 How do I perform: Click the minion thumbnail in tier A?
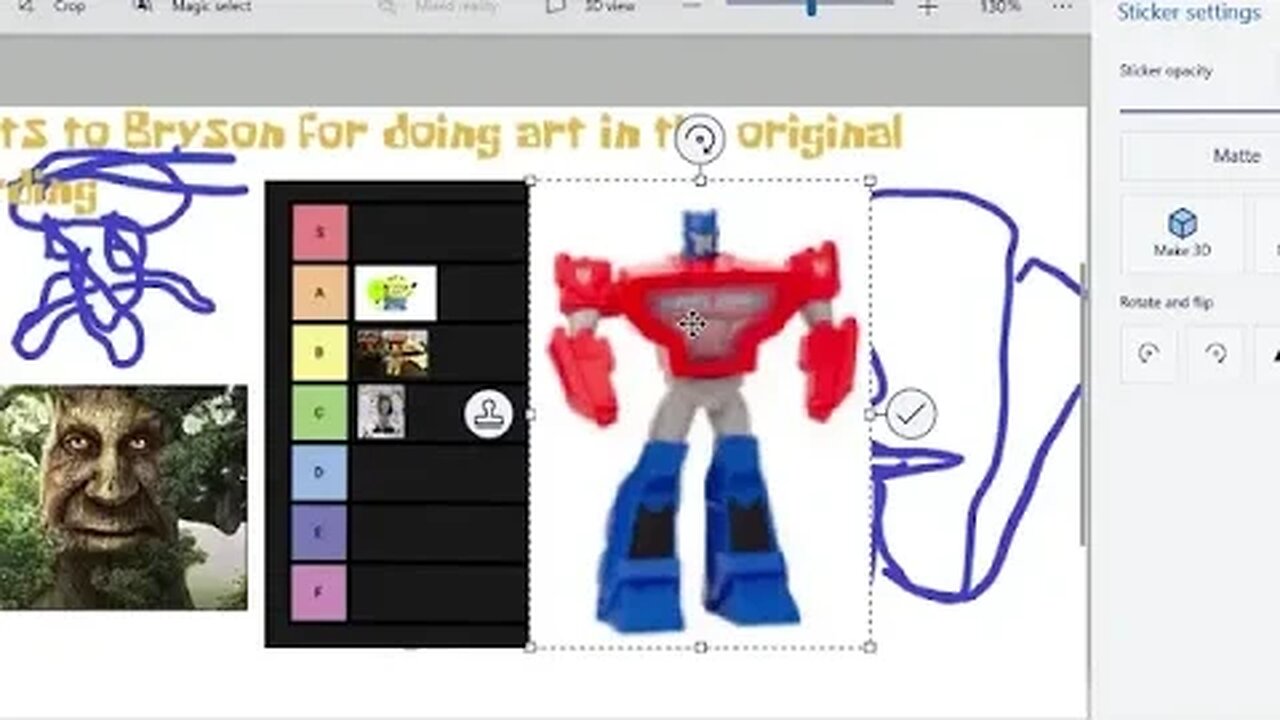395,292
